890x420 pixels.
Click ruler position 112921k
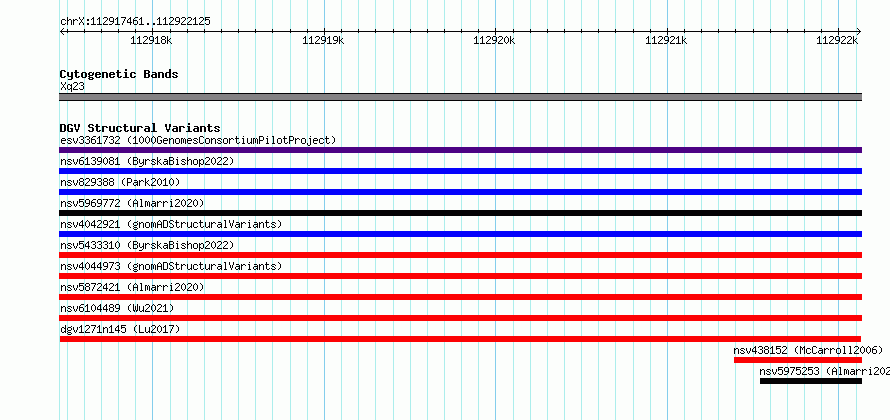[666, 40]
